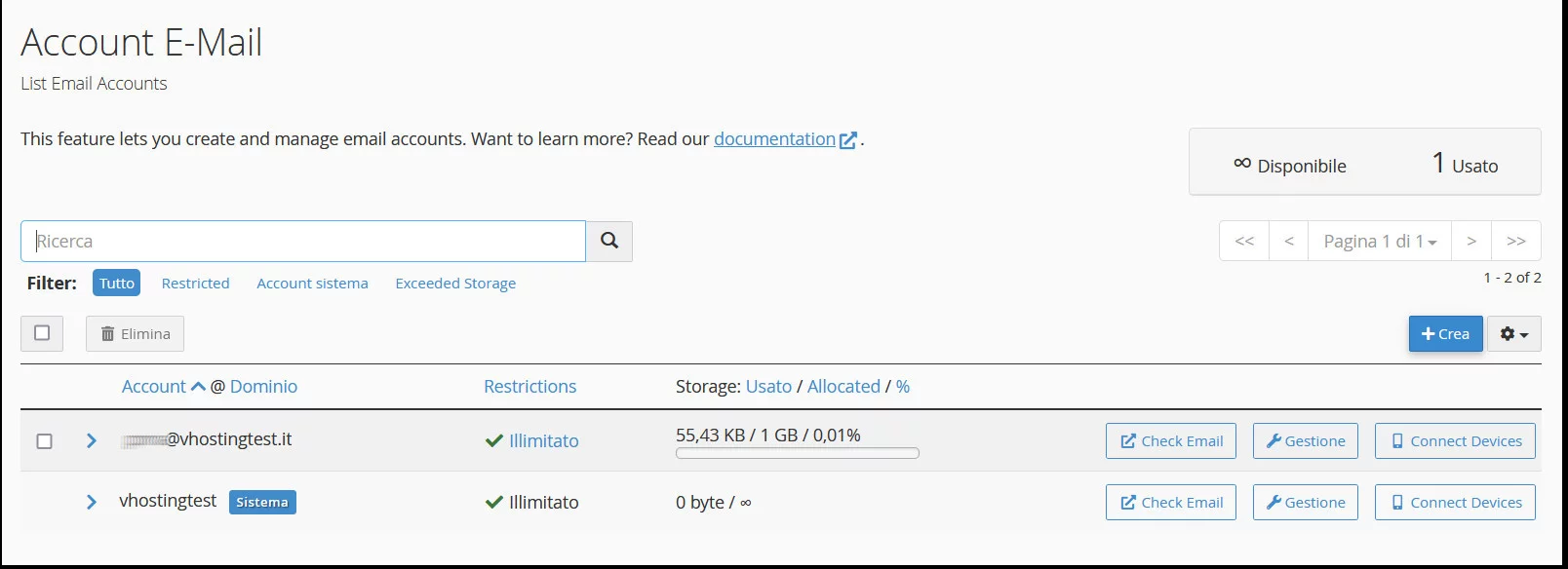This screenshot has height=569, width=1568.
Task: Open the documentation external link icon
Action: (x=848, y=139)
